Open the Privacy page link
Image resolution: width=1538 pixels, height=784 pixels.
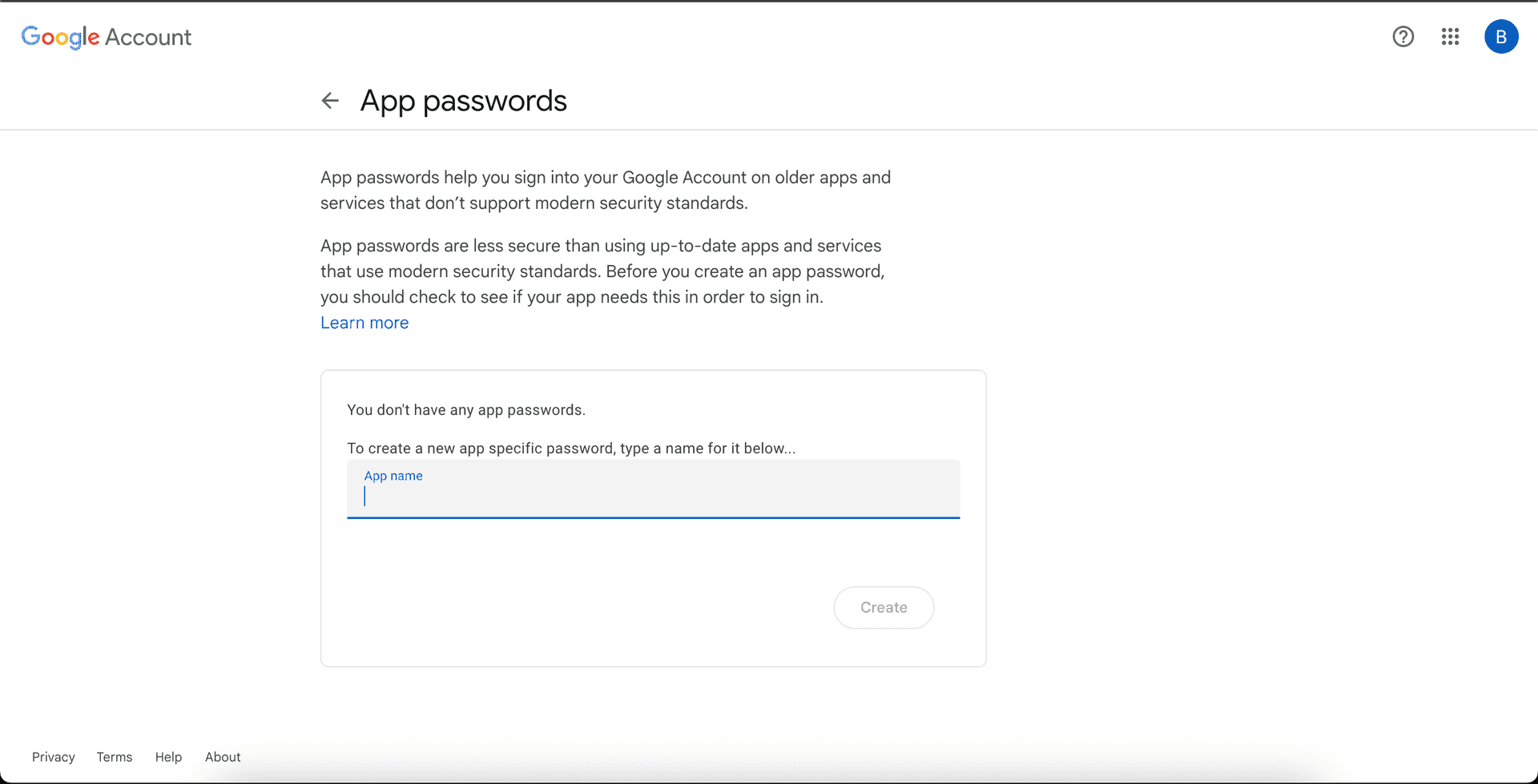coord(53,757)
